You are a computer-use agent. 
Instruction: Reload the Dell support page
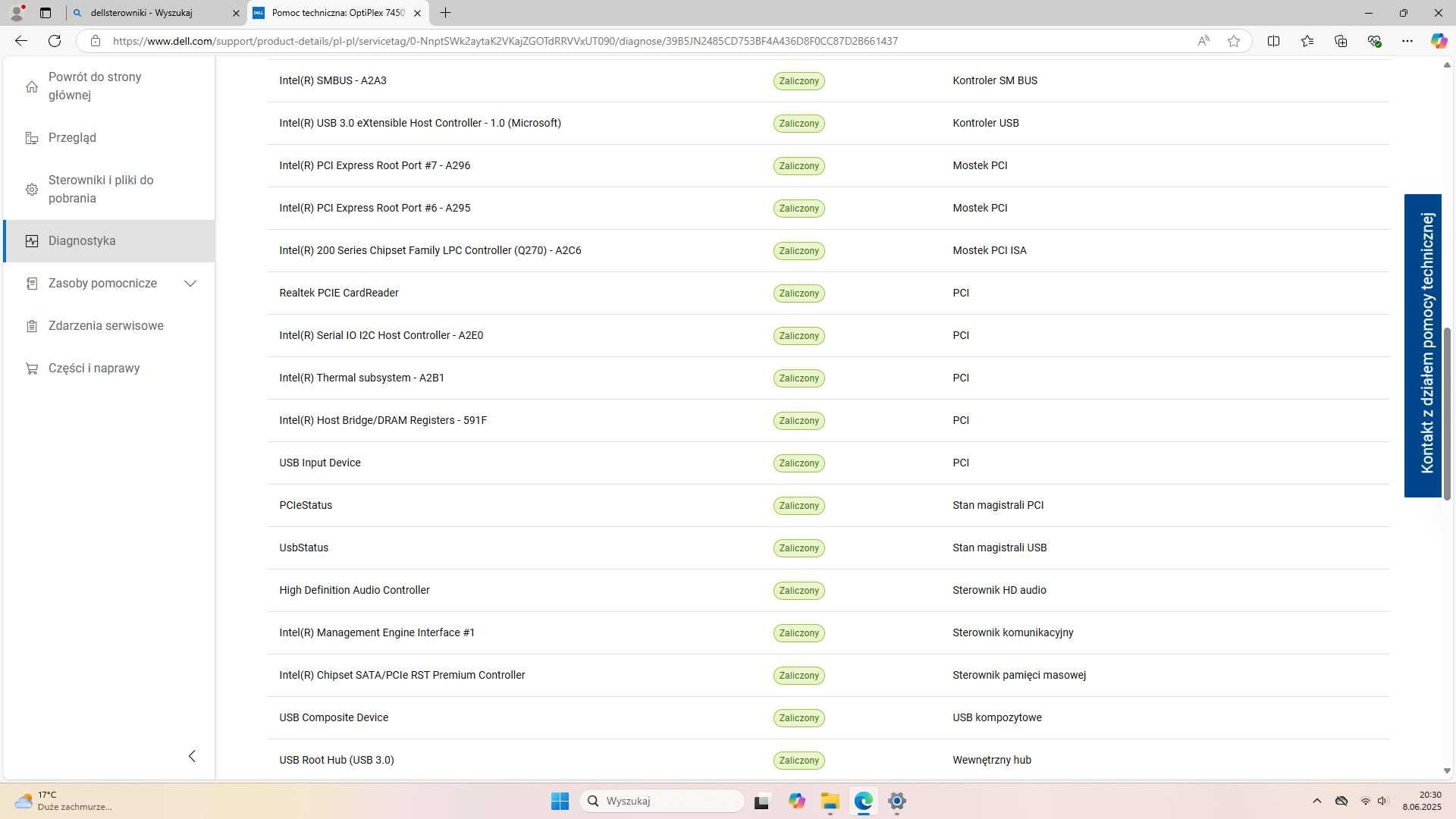55,41
